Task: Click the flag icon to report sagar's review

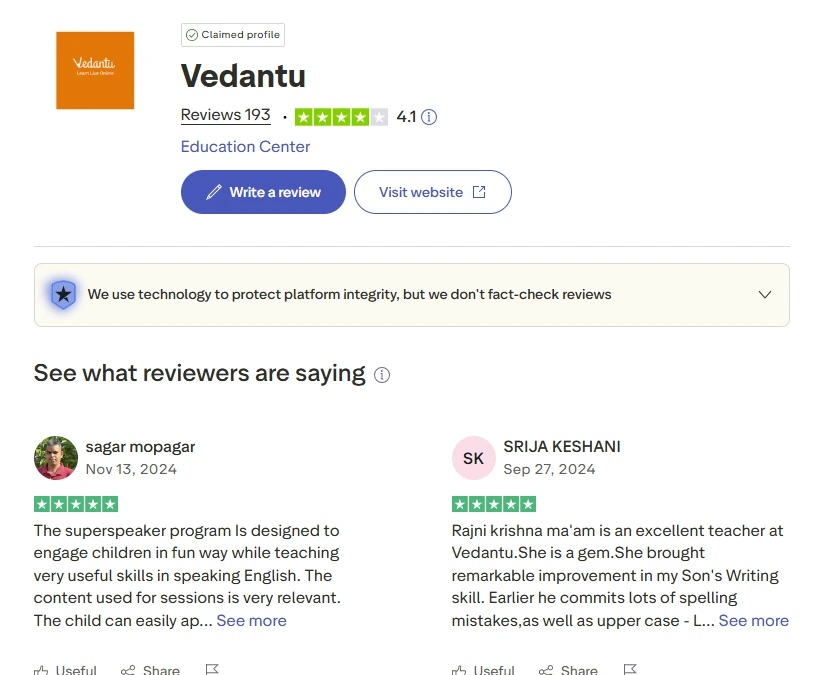Action: (212, 668)
